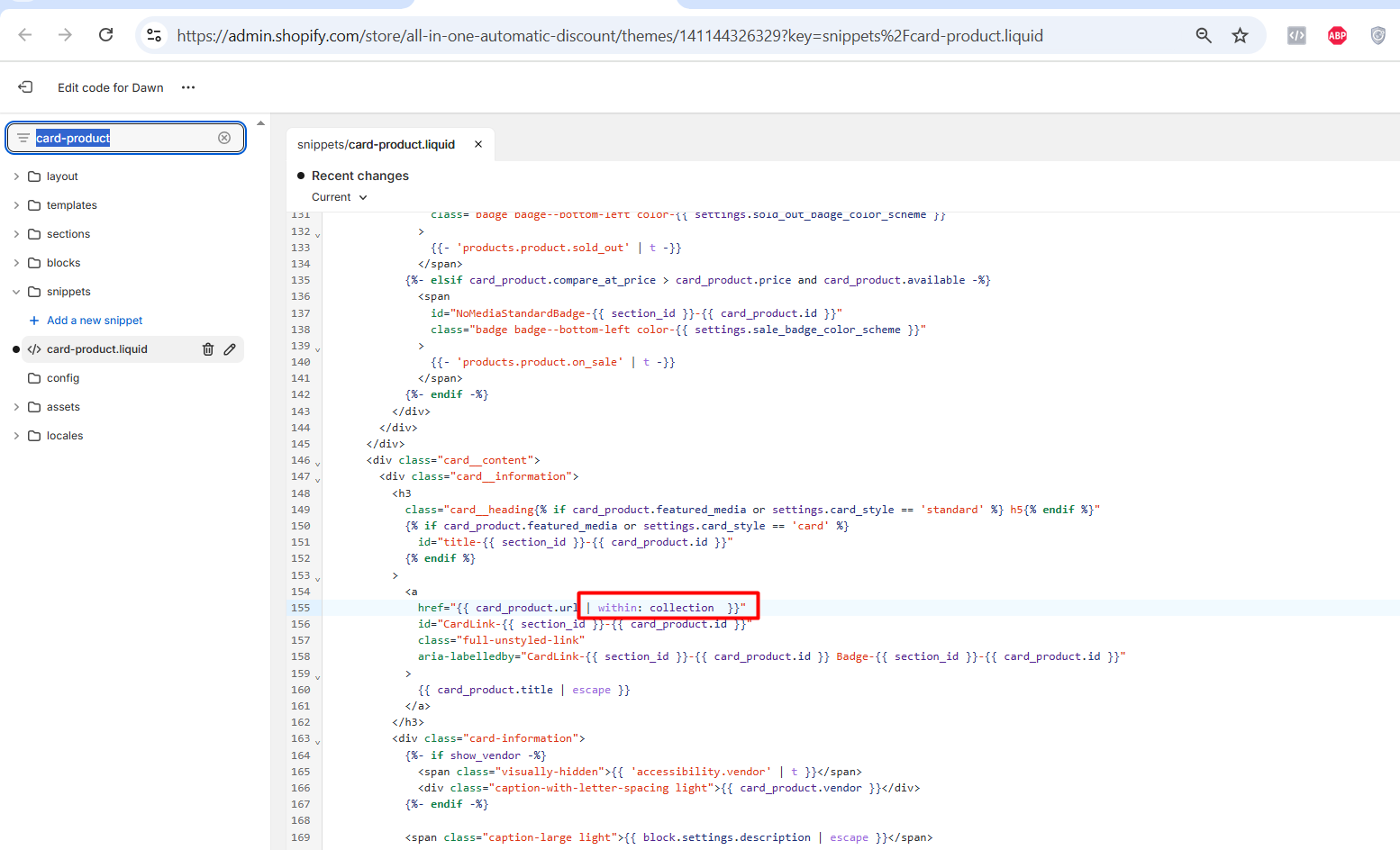Go back with the browser back arrow
Screen dimensions: 1400x850
pos(25,35)
